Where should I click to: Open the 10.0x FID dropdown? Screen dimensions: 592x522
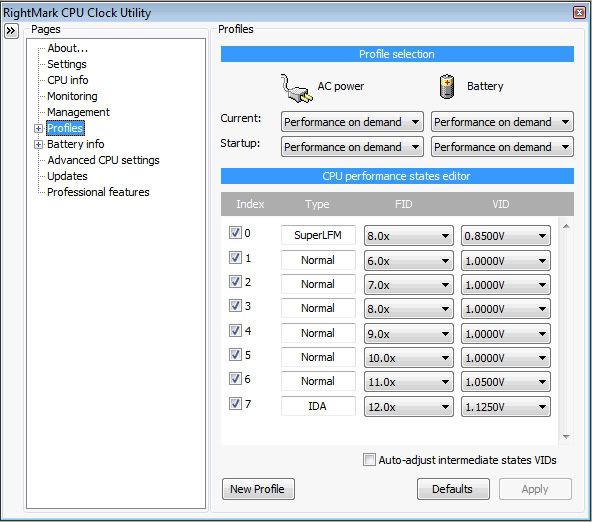click(409, 357)
